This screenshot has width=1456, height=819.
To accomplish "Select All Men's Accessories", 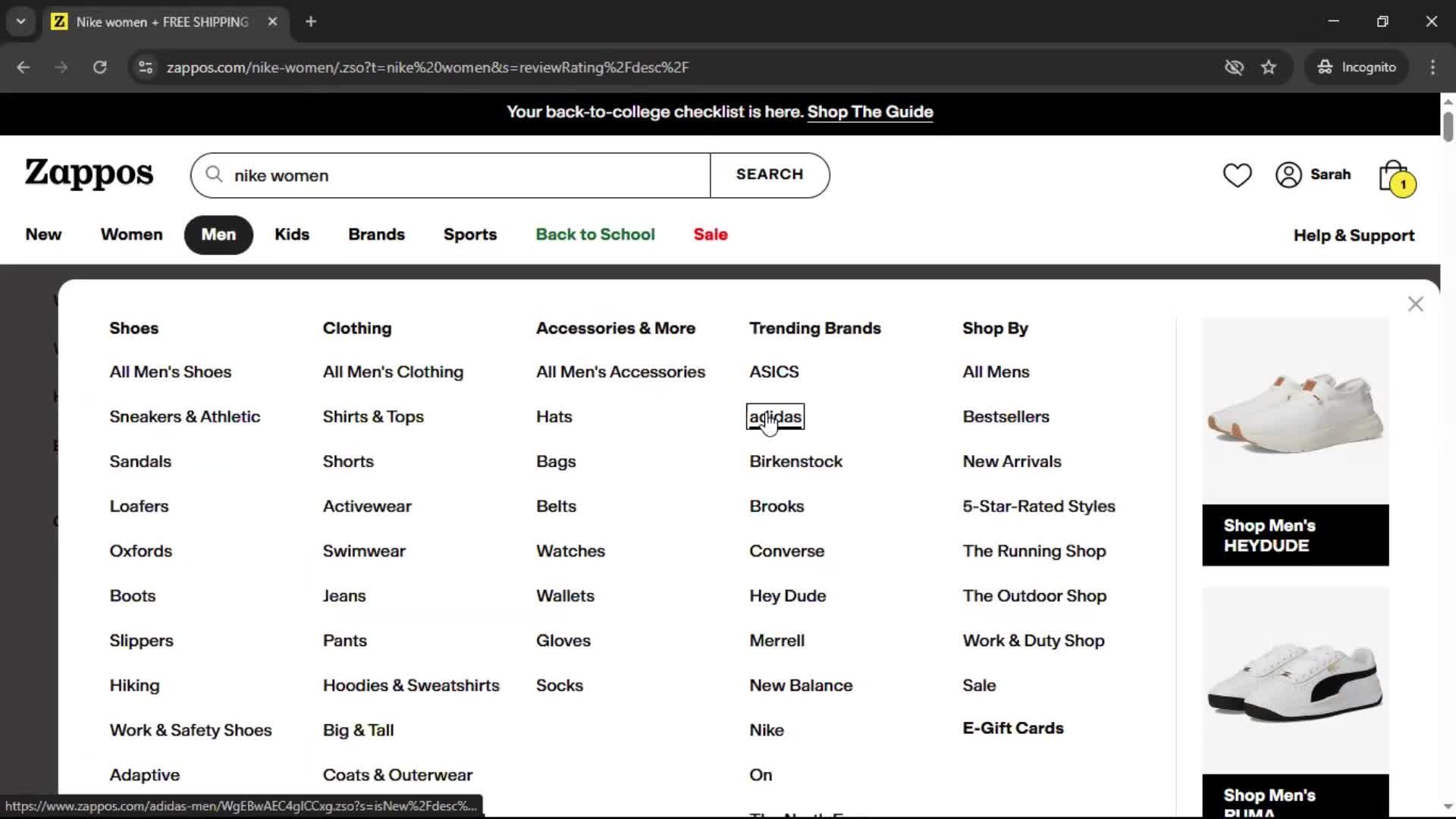I will coord(620,372).
